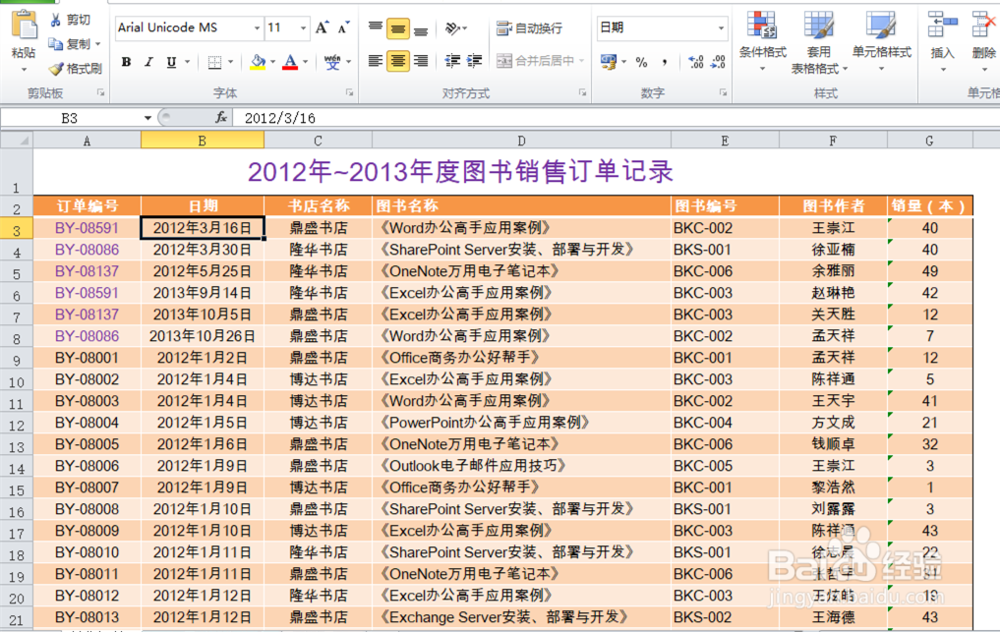
Task: Open the 对齐方式 alignment dialog launcher
Action: 582,92
